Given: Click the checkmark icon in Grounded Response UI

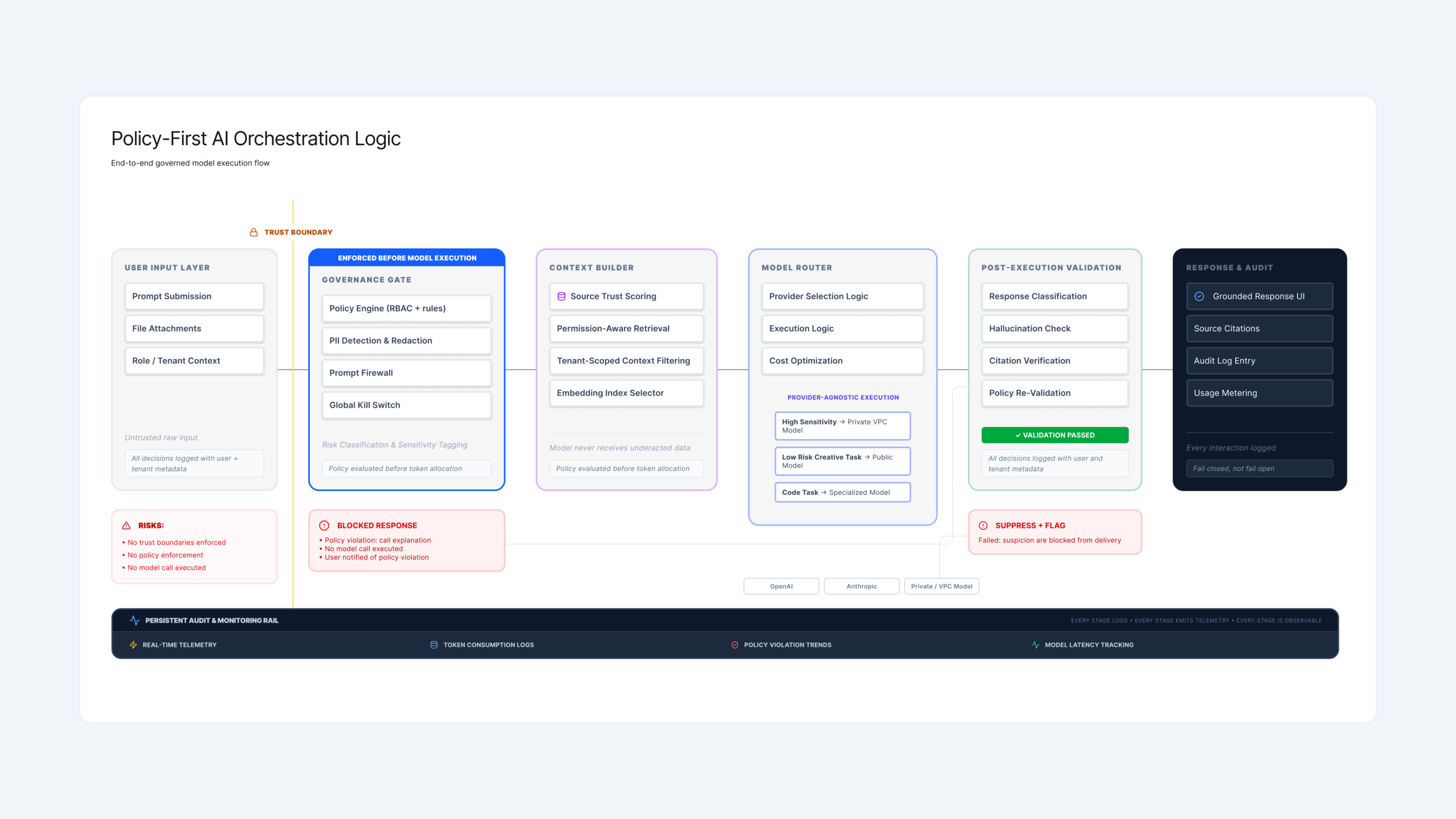Looking at the screenshot, I should [x=1199, y=296].
